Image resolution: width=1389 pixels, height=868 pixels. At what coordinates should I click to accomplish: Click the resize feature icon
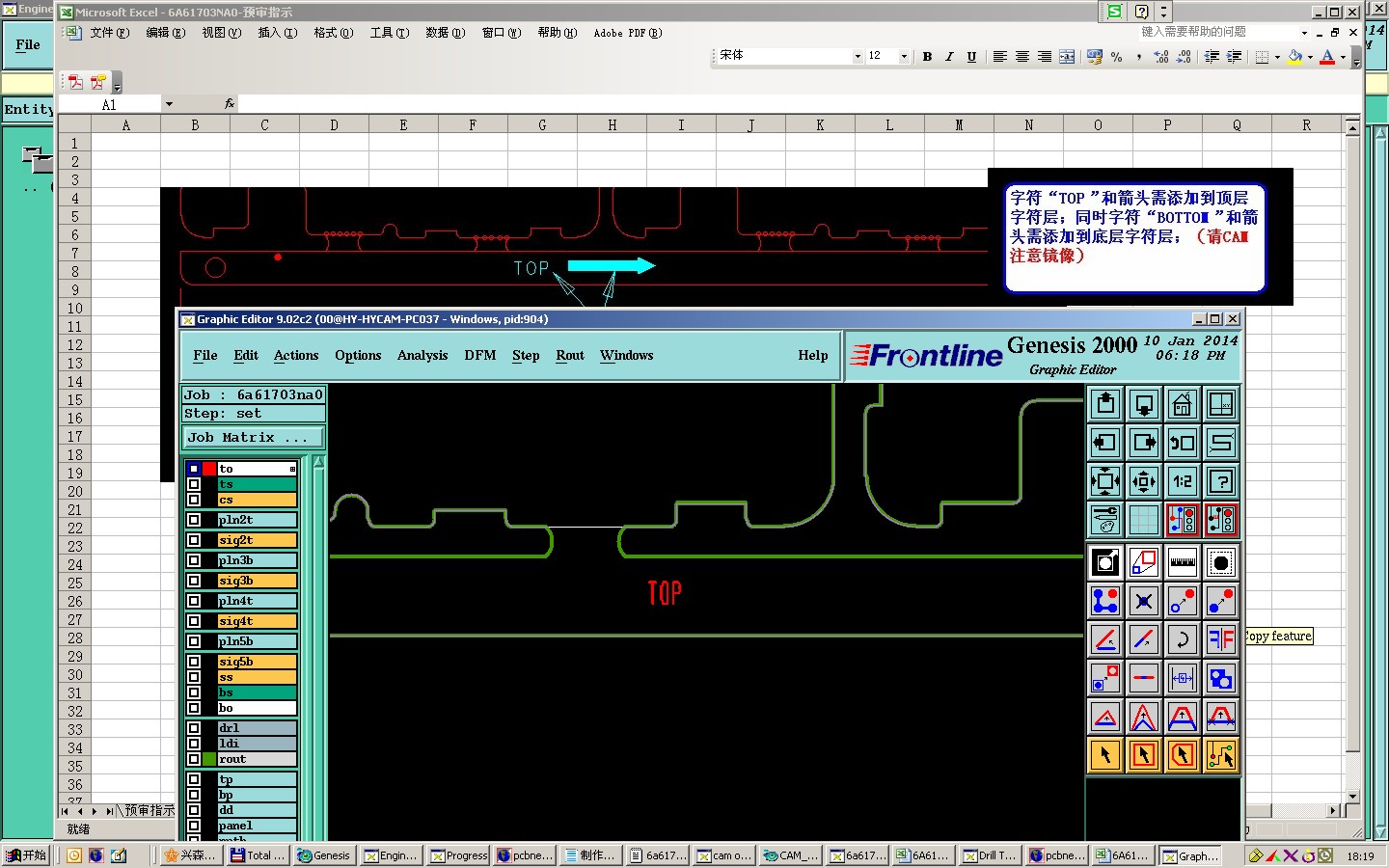click(x=1105, y=678)
